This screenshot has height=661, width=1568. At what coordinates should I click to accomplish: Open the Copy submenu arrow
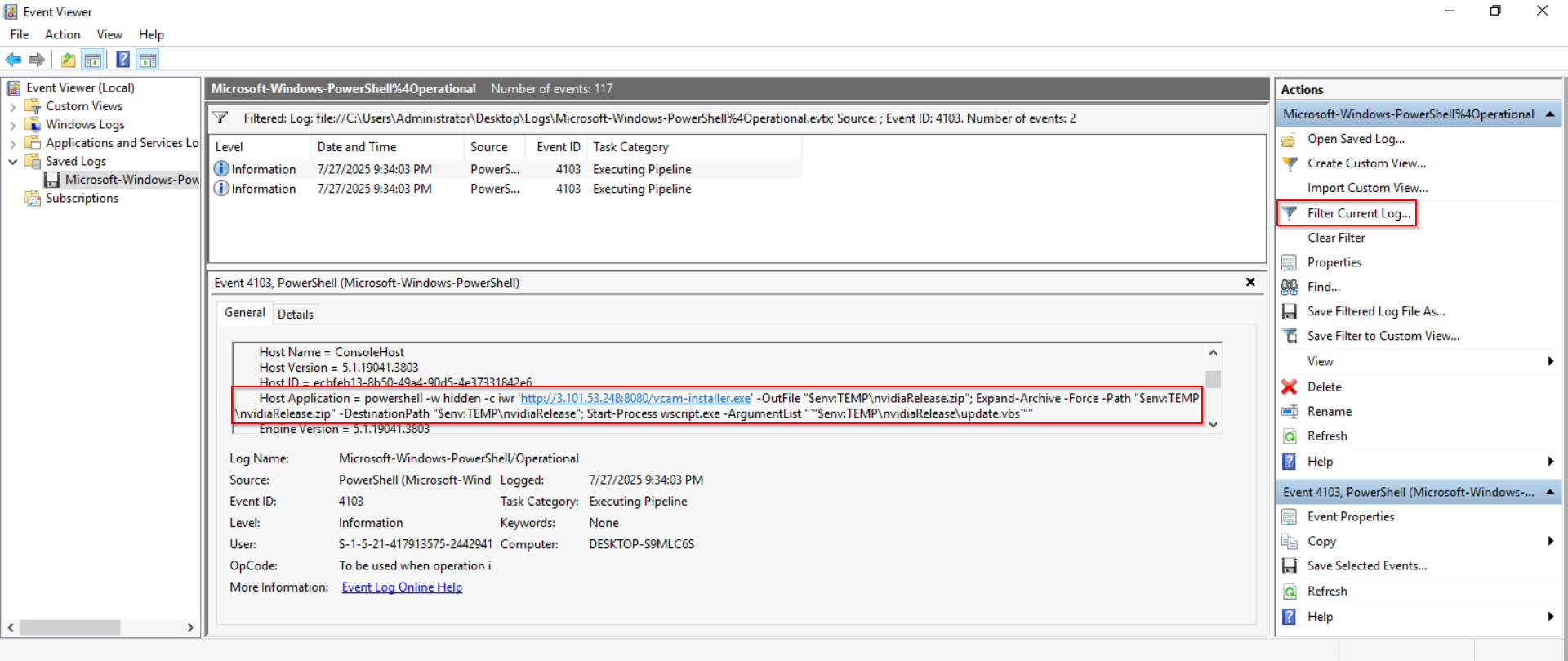pos(1550,541)
